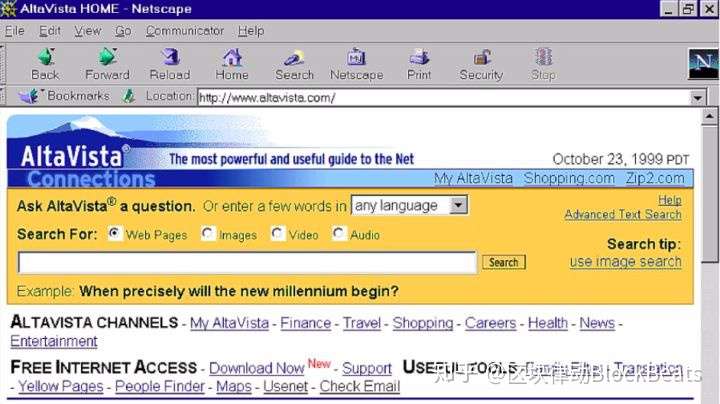The height and width of the screenshot is (404, 720).
Task: Open the Shopping channel link
Action: (423, 323)
